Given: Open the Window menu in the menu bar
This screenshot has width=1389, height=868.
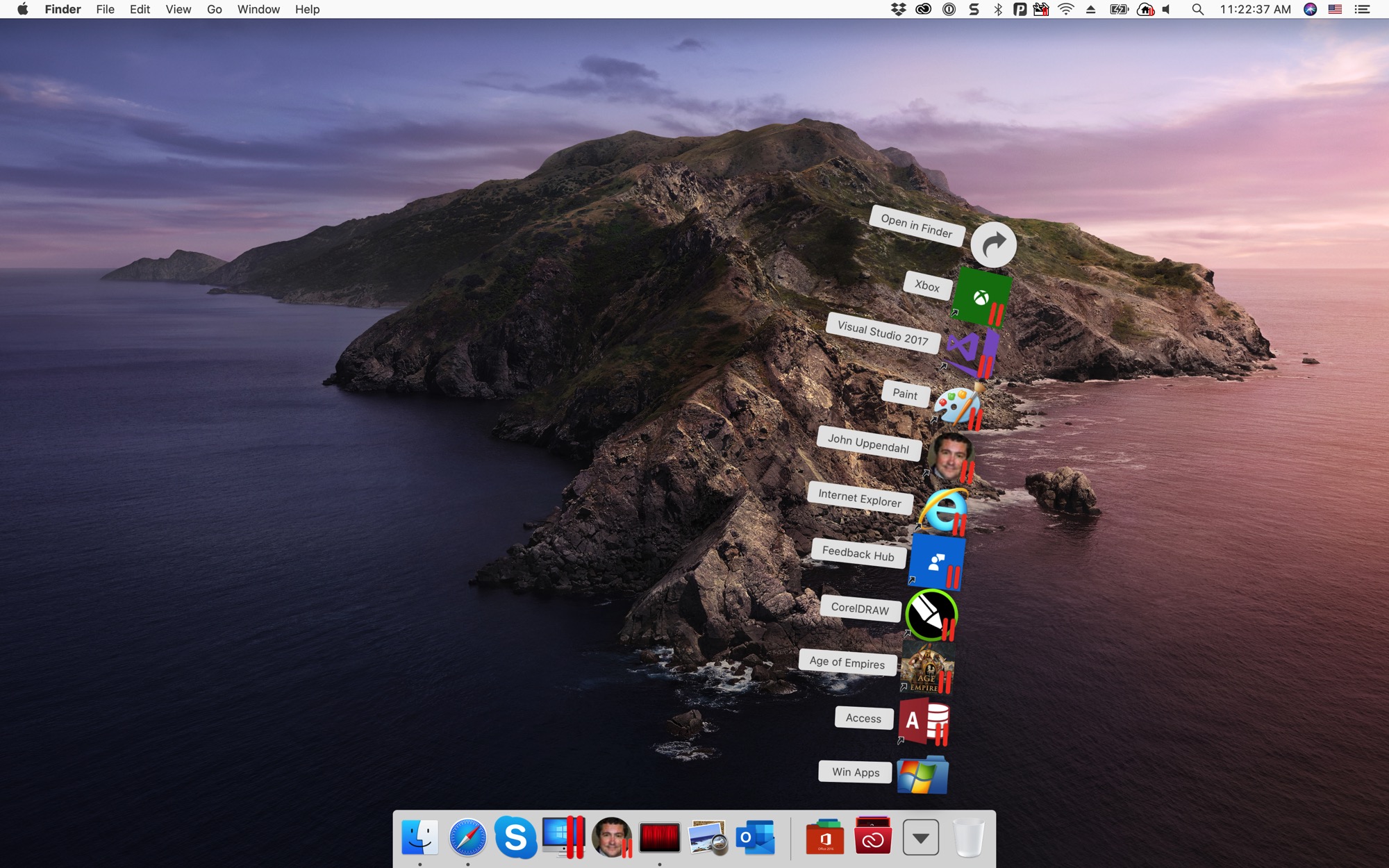Looking at the screenshot, I should (x=258, y=9).
